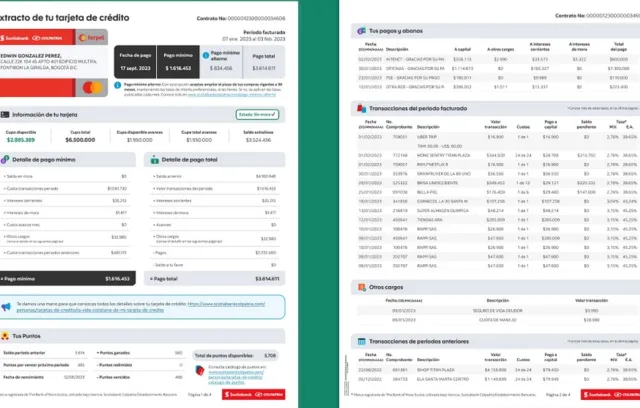Click the Transacciones de periodos anteriores calendar icon
The image size is (640, 408).
point(362,341)
